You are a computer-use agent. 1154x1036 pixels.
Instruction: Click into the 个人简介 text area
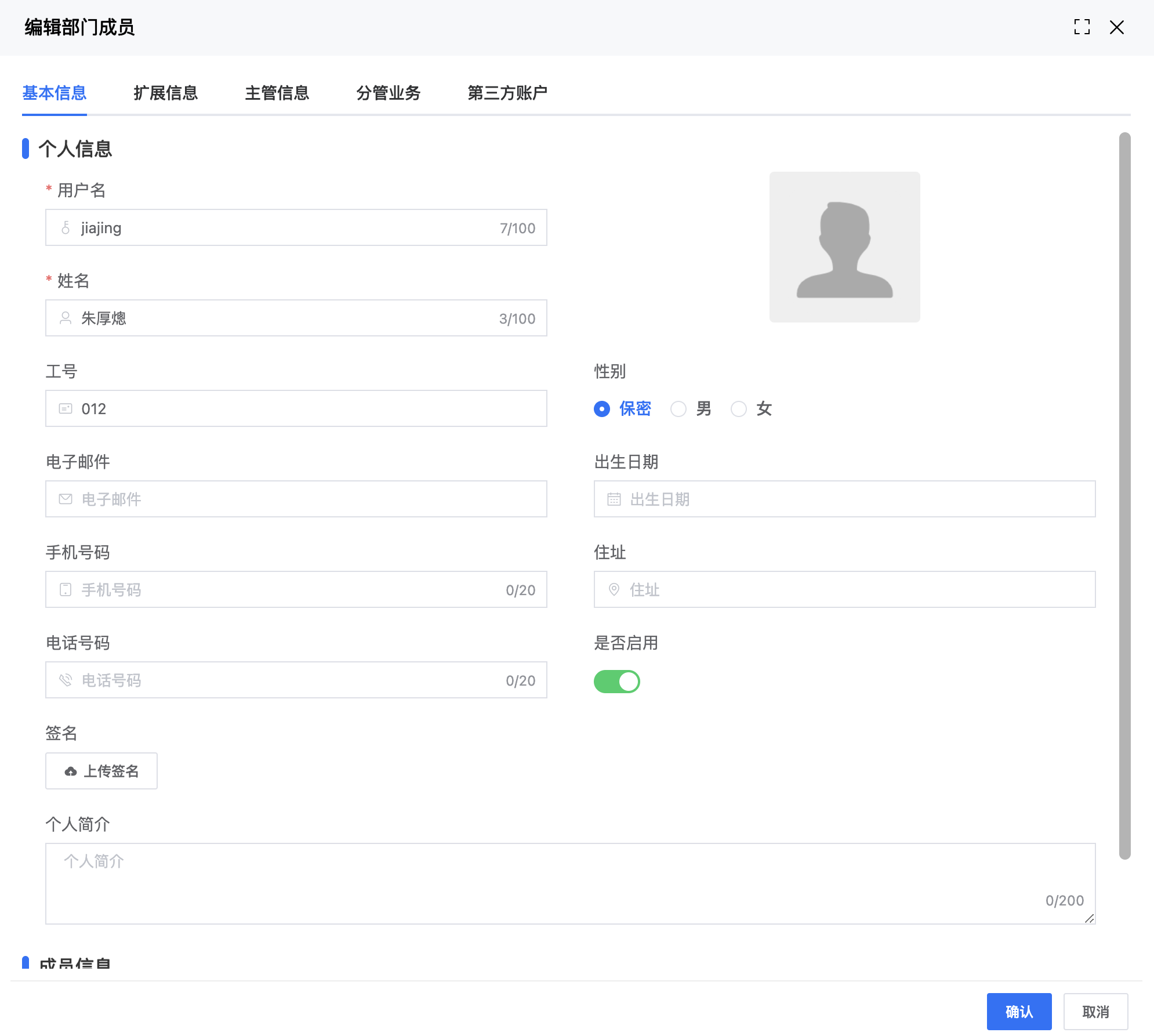(571, 883)
